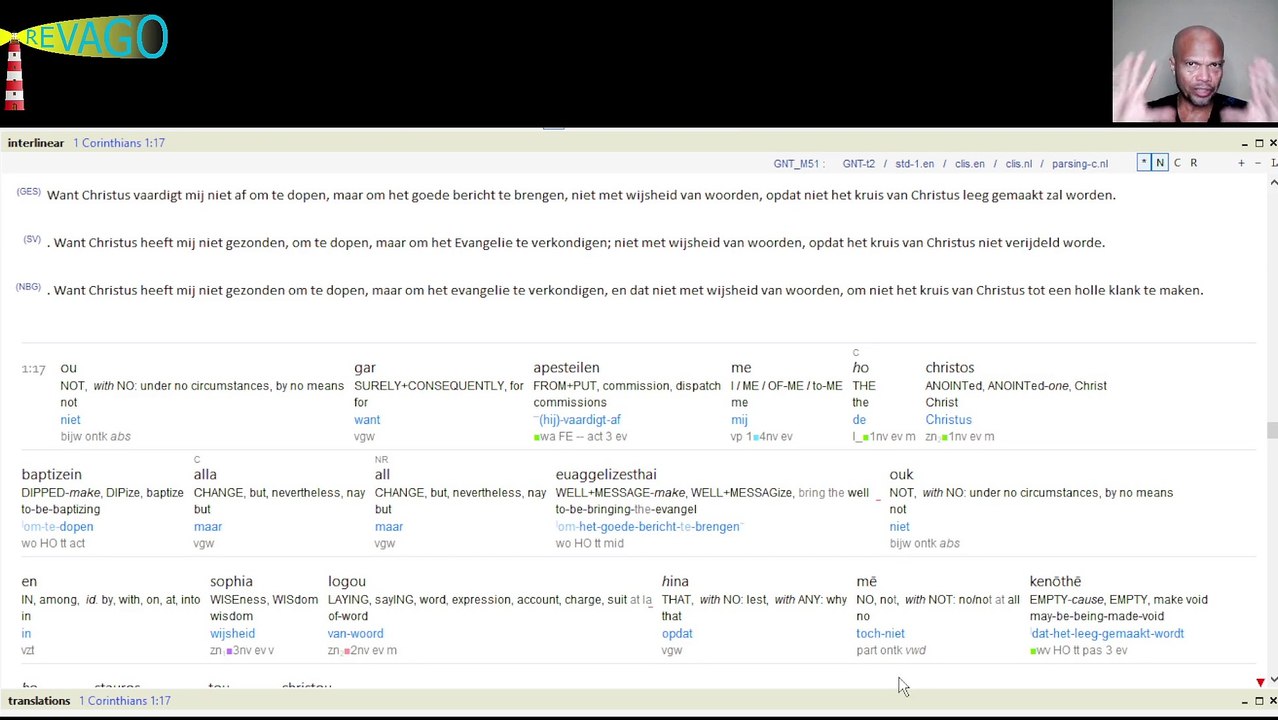
Task: Click the Greek word hina
Action: [x=675, y=582]
